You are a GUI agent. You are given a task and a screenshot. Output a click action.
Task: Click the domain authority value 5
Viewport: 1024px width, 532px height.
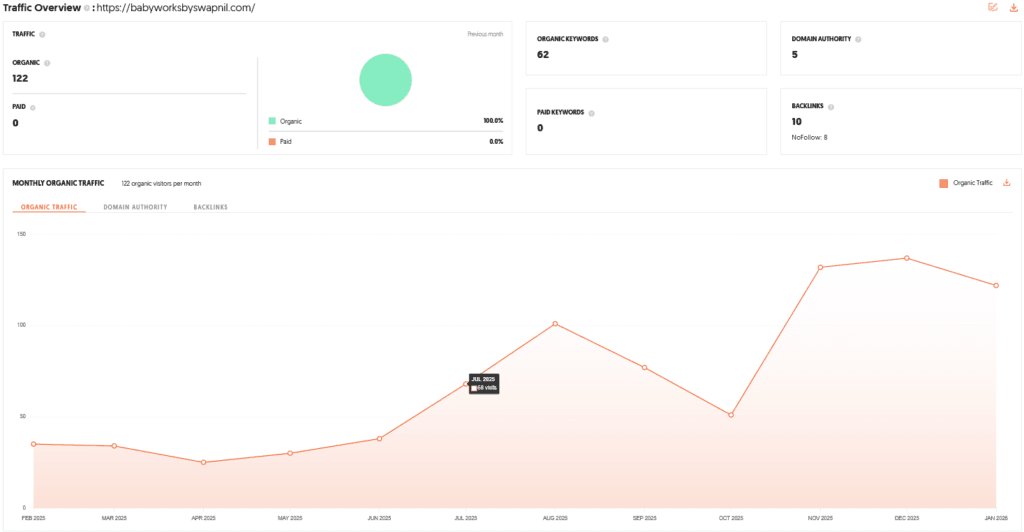point(795,55)
